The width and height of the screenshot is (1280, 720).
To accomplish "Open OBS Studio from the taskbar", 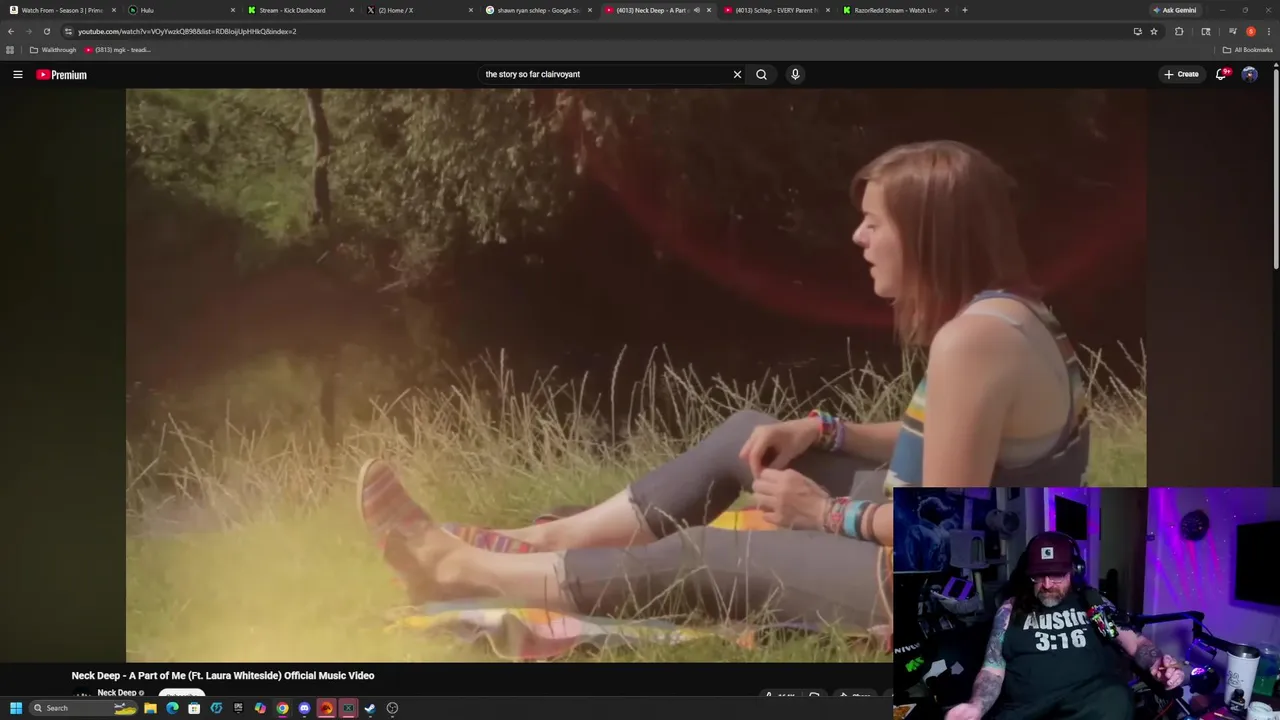I will pyautogui.click(x=392, y=708).
